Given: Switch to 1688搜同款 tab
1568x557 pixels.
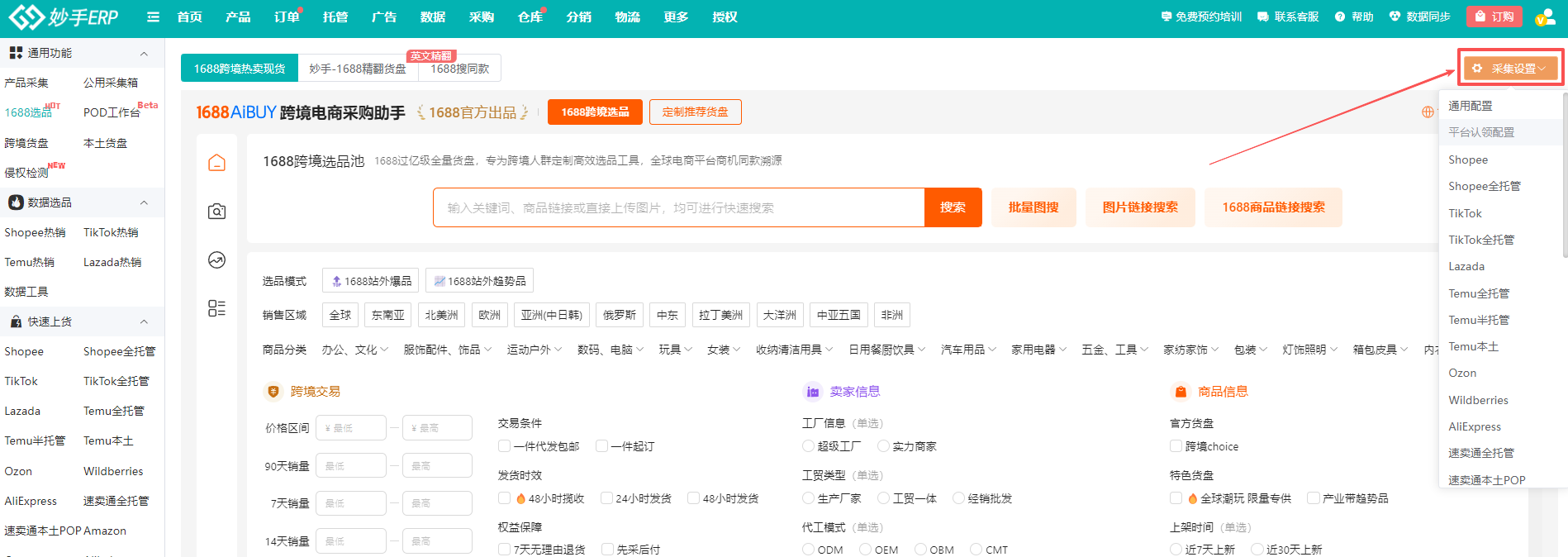Looking at the screenshot, I should [x=459, y=69].
